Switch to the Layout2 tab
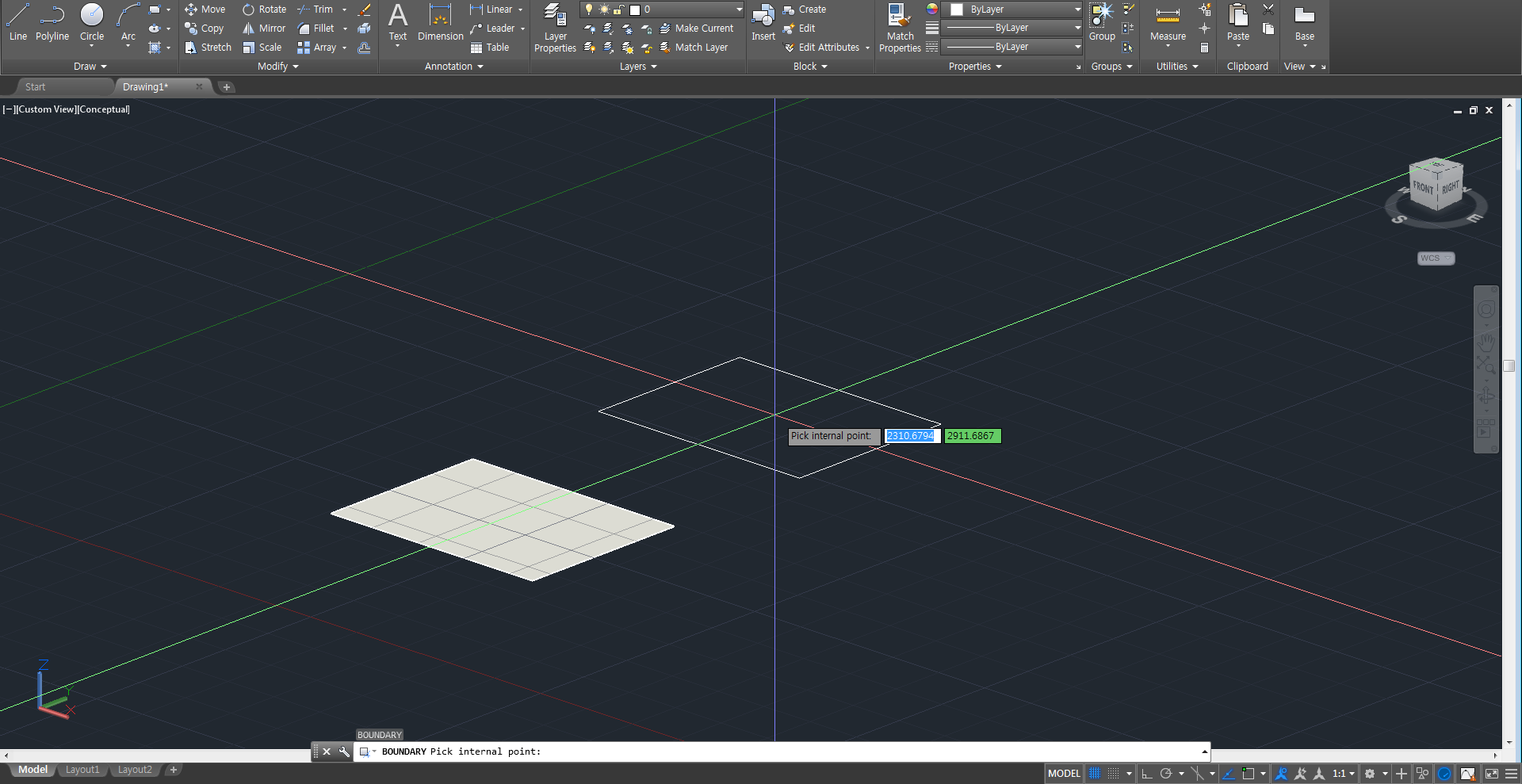 (135, 770)
